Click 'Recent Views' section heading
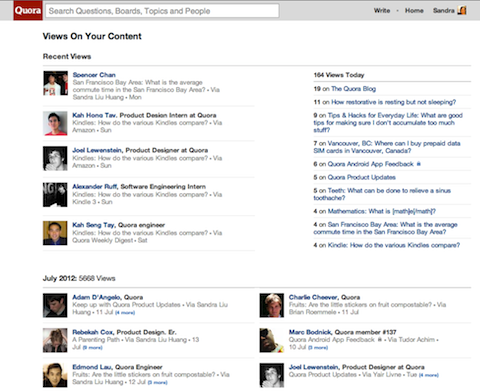Viewport: 480px width, 392px height. pos(67,56)
